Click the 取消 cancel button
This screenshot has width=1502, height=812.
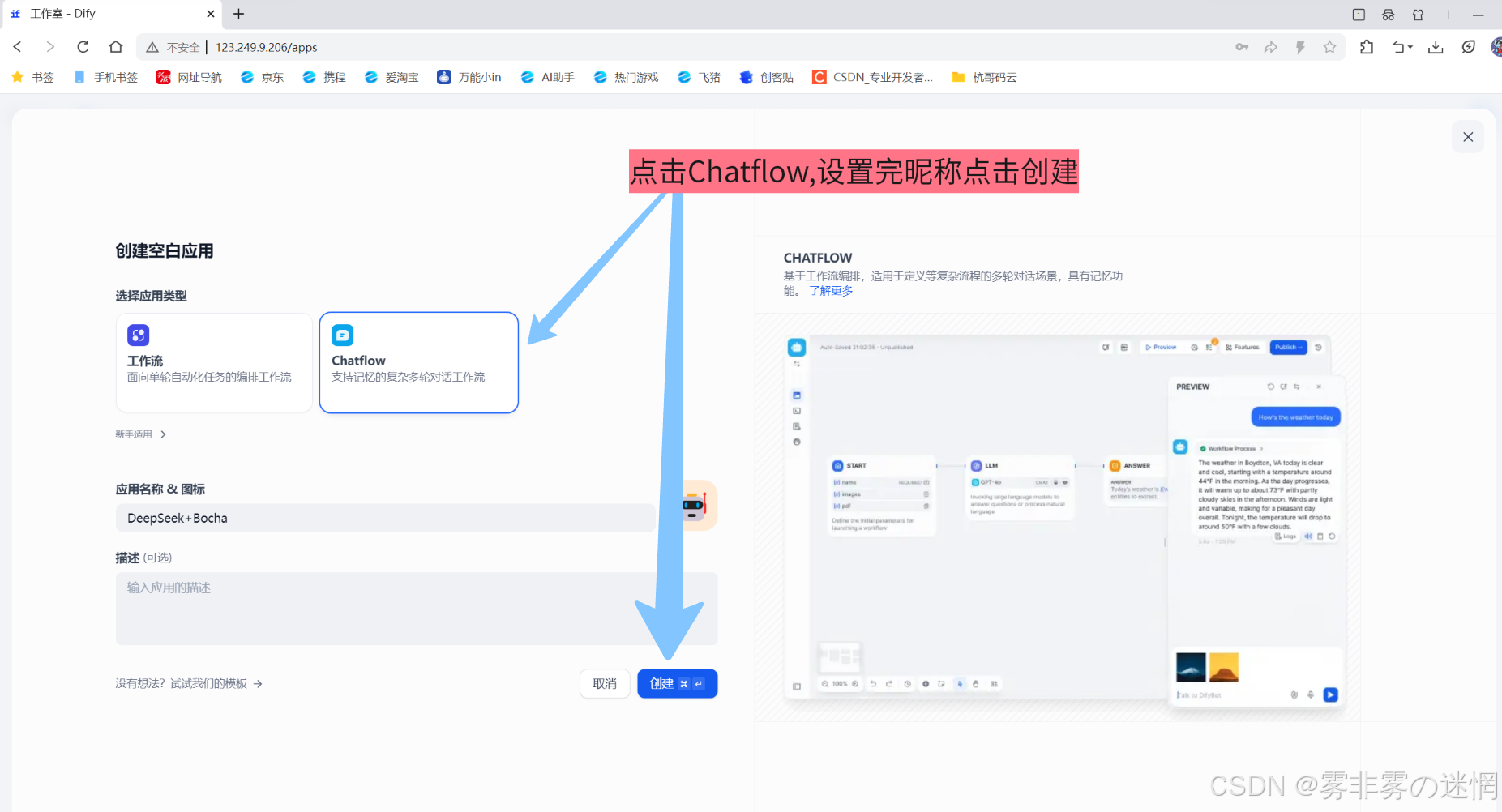pos(605,684)
